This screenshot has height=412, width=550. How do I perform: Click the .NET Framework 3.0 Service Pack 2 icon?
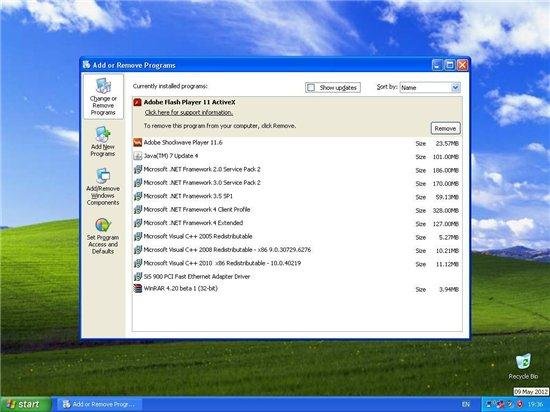coord(138,183)
